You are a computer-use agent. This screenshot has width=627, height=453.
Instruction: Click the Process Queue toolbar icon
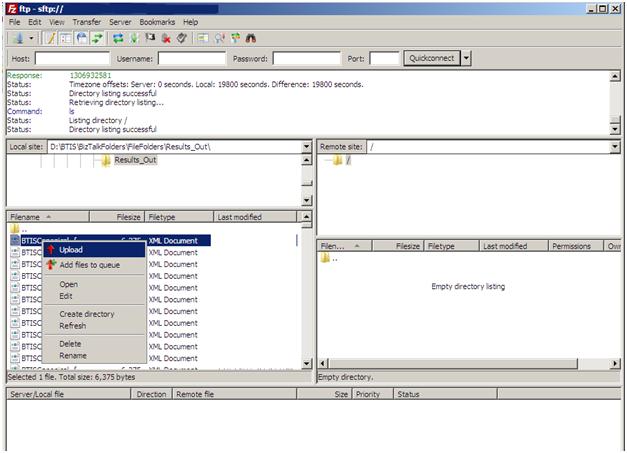coord(134,38)
